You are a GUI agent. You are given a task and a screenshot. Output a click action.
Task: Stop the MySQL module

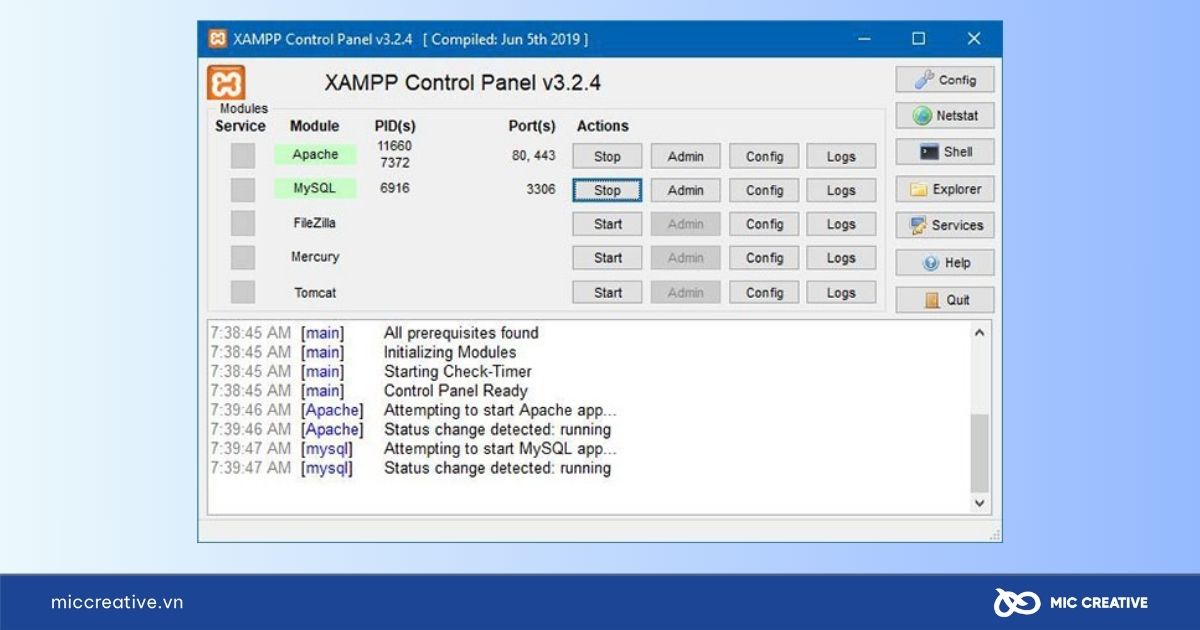pyautogui.click(x=607, y=190)
